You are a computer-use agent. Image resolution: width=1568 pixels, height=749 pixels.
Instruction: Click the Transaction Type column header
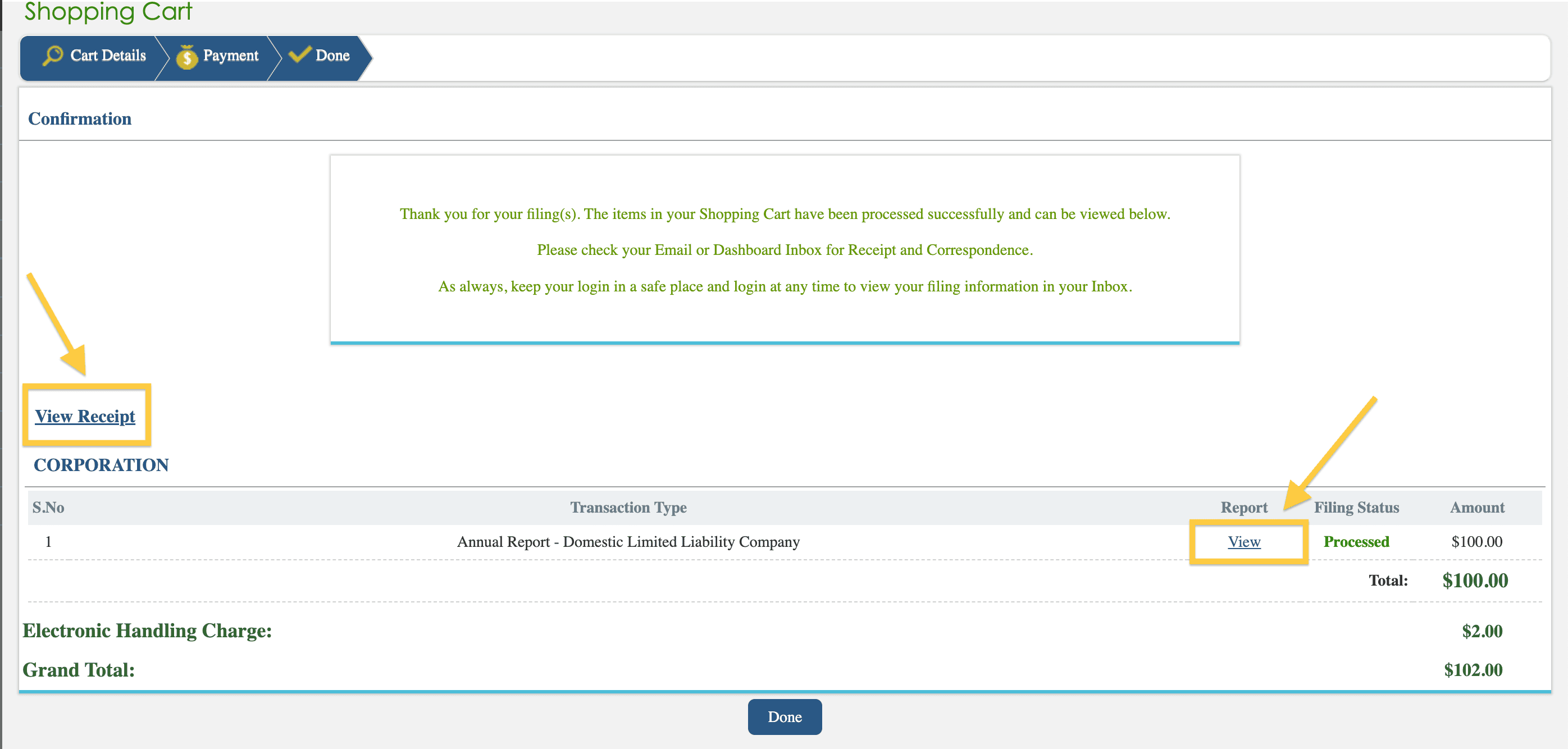click(x=628, y=508)
